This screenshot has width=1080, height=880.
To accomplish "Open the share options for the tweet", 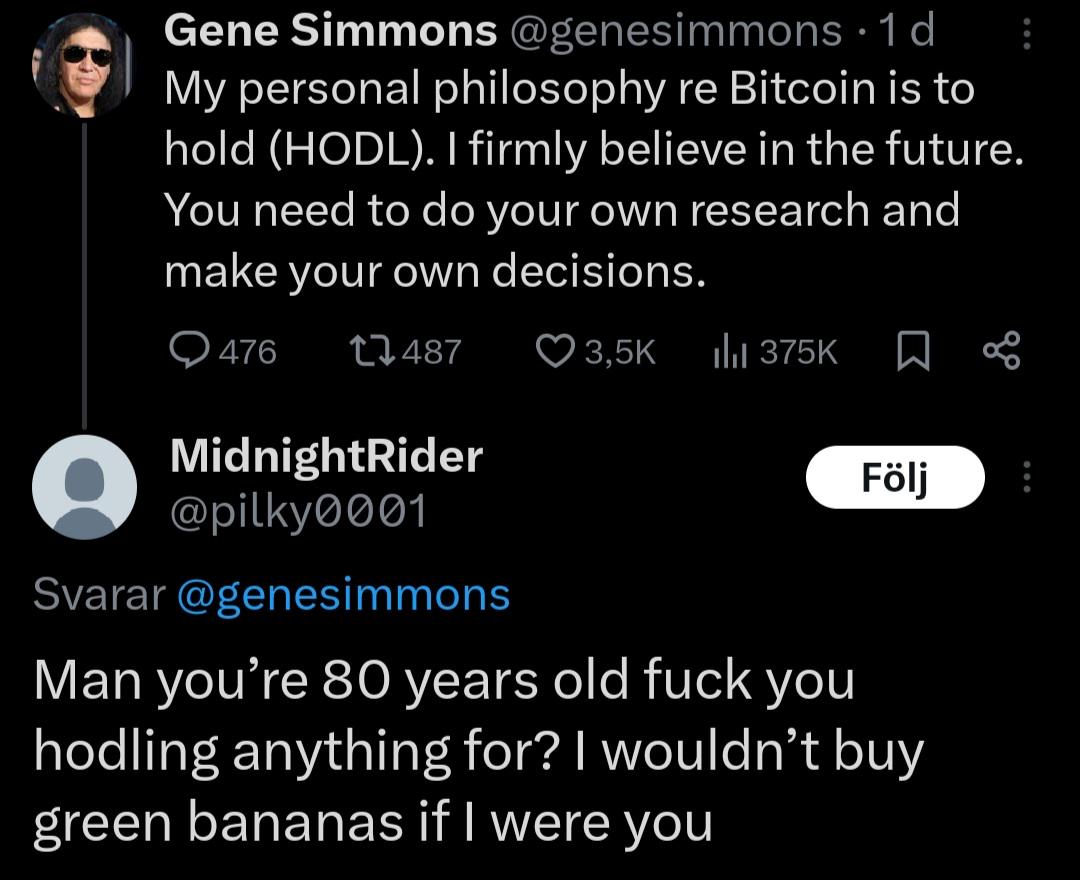I will [1003, 350].
